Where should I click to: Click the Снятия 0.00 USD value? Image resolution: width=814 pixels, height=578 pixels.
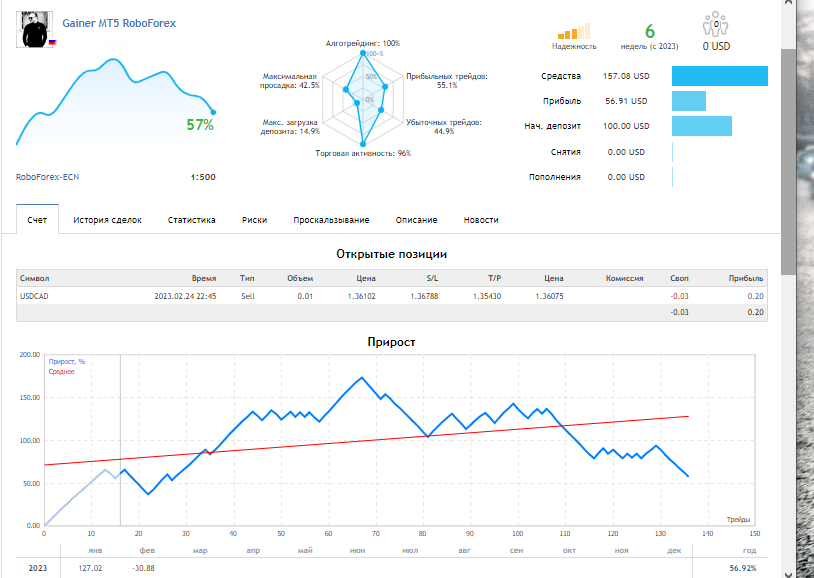(x=626, y=152)
